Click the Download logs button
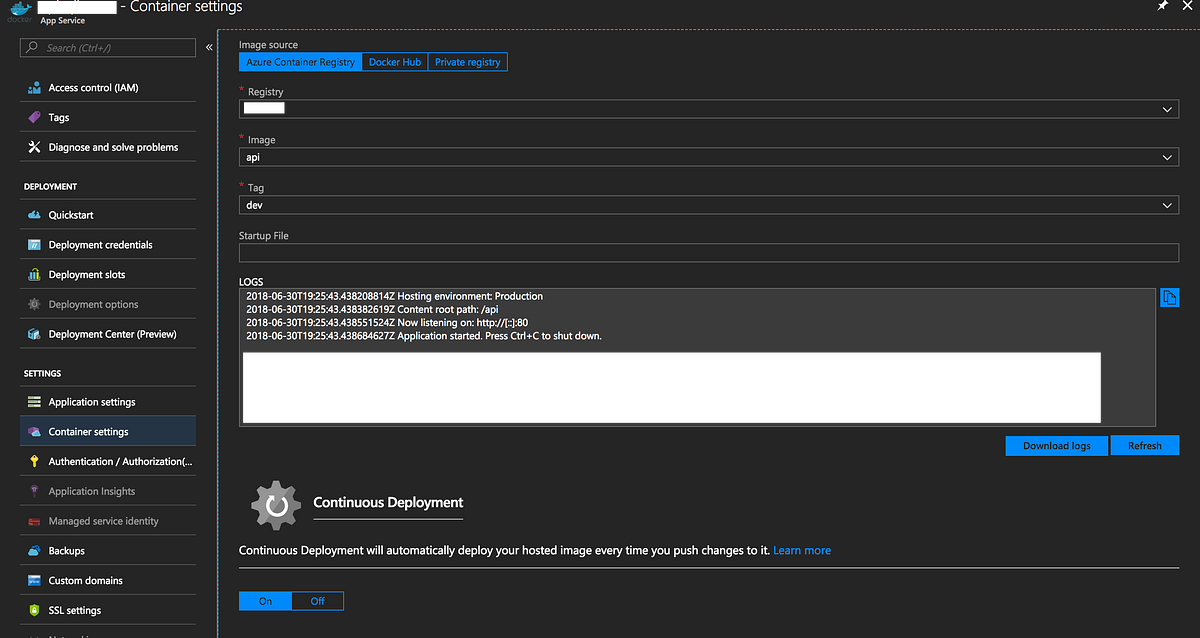 [1057, 446]
